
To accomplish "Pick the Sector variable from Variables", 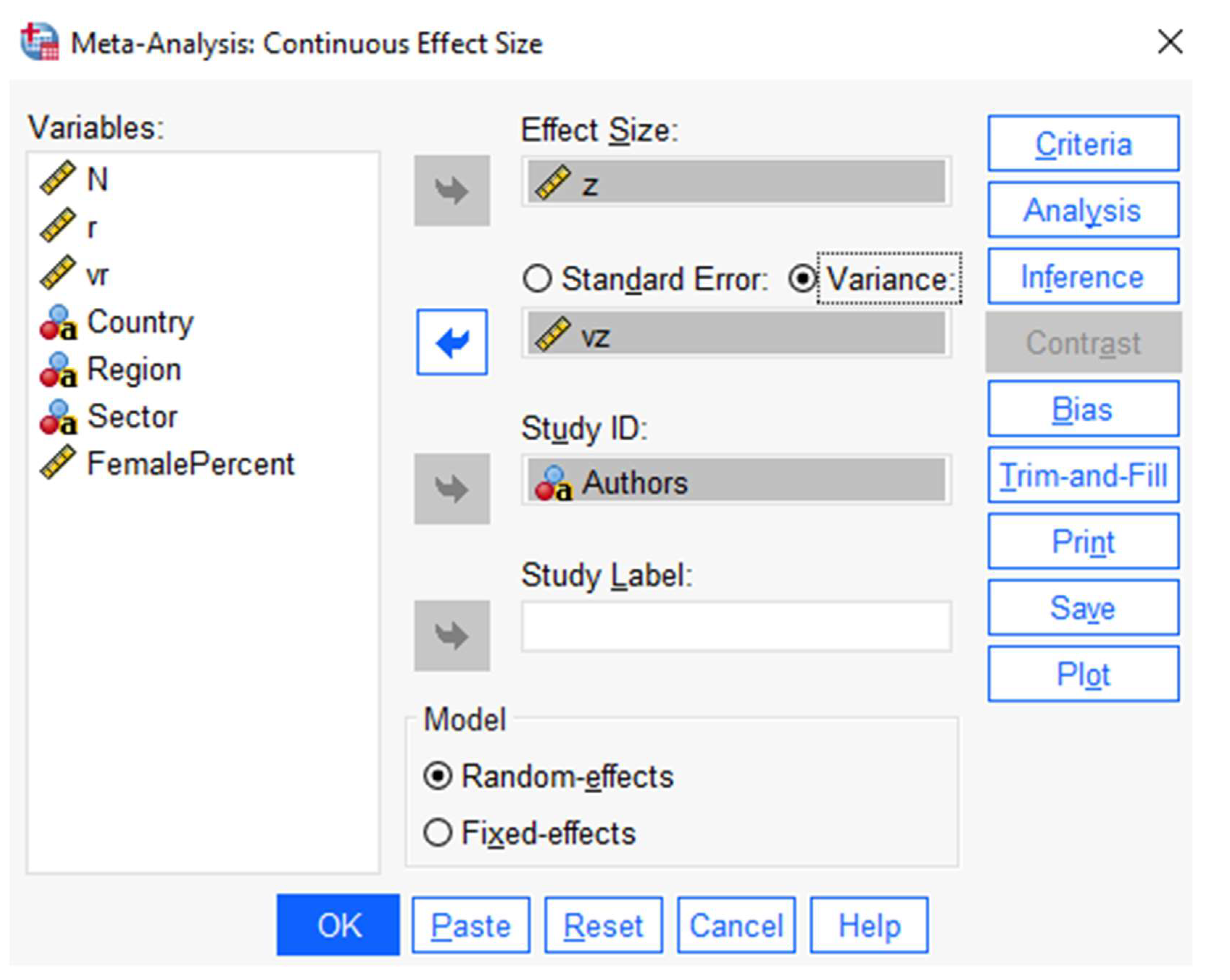I will point(132,416).
